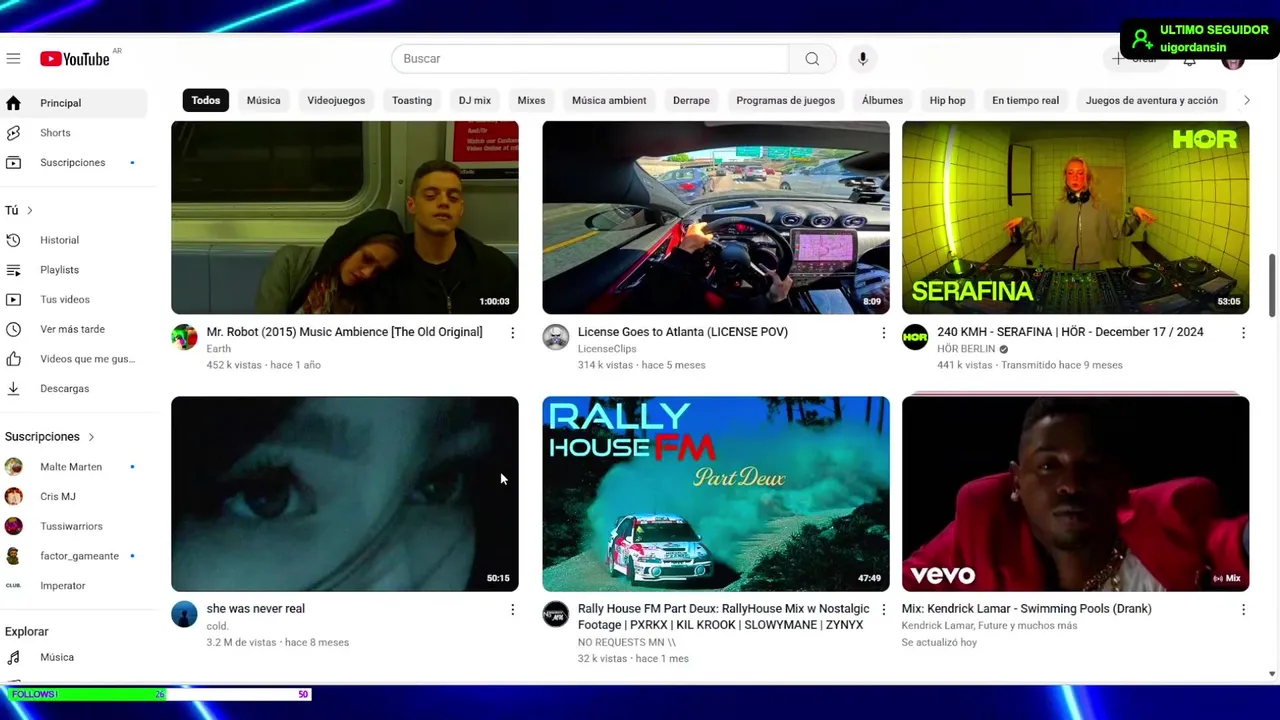The height and width of the screenshot is (720, 1280).
Task: Select the En tiempo real chip
Action: 1025,100
